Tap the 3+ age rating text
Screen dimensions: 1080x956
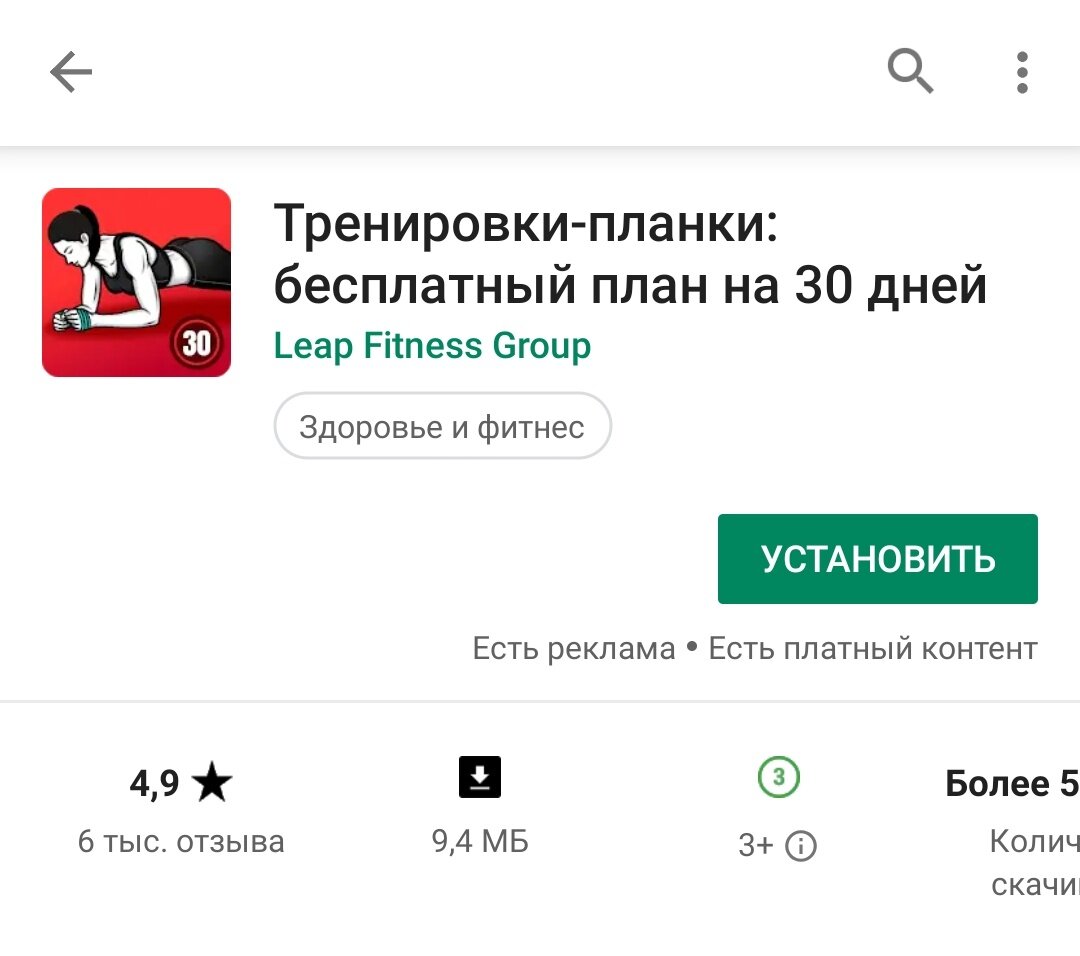pyautogui.click(x=756, y=844)
